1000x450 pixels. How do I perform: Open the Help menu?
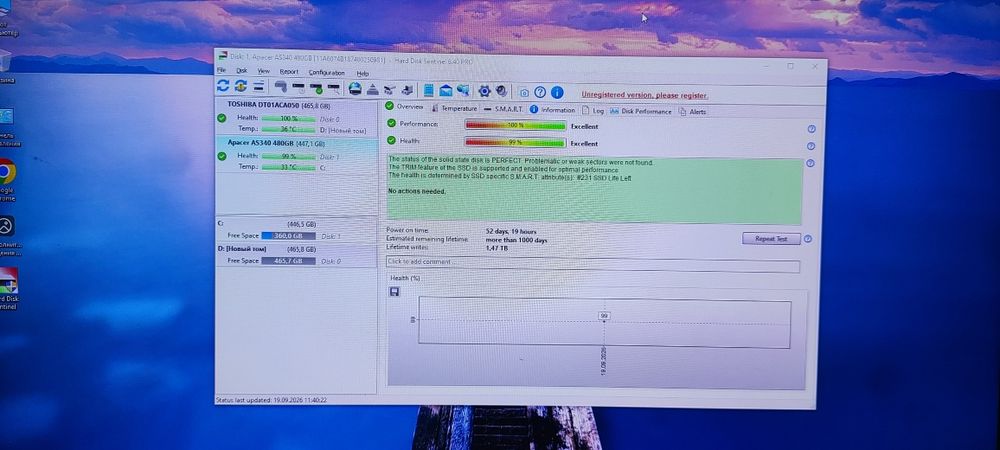point(362,74)
